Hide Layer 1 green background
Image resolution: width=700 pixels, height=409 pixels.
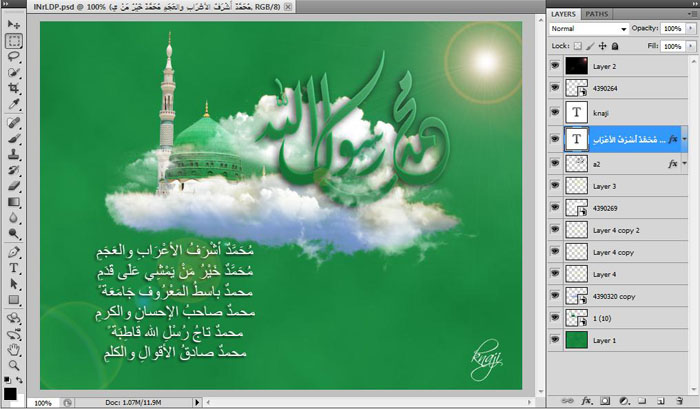click(x=555, y=340)
